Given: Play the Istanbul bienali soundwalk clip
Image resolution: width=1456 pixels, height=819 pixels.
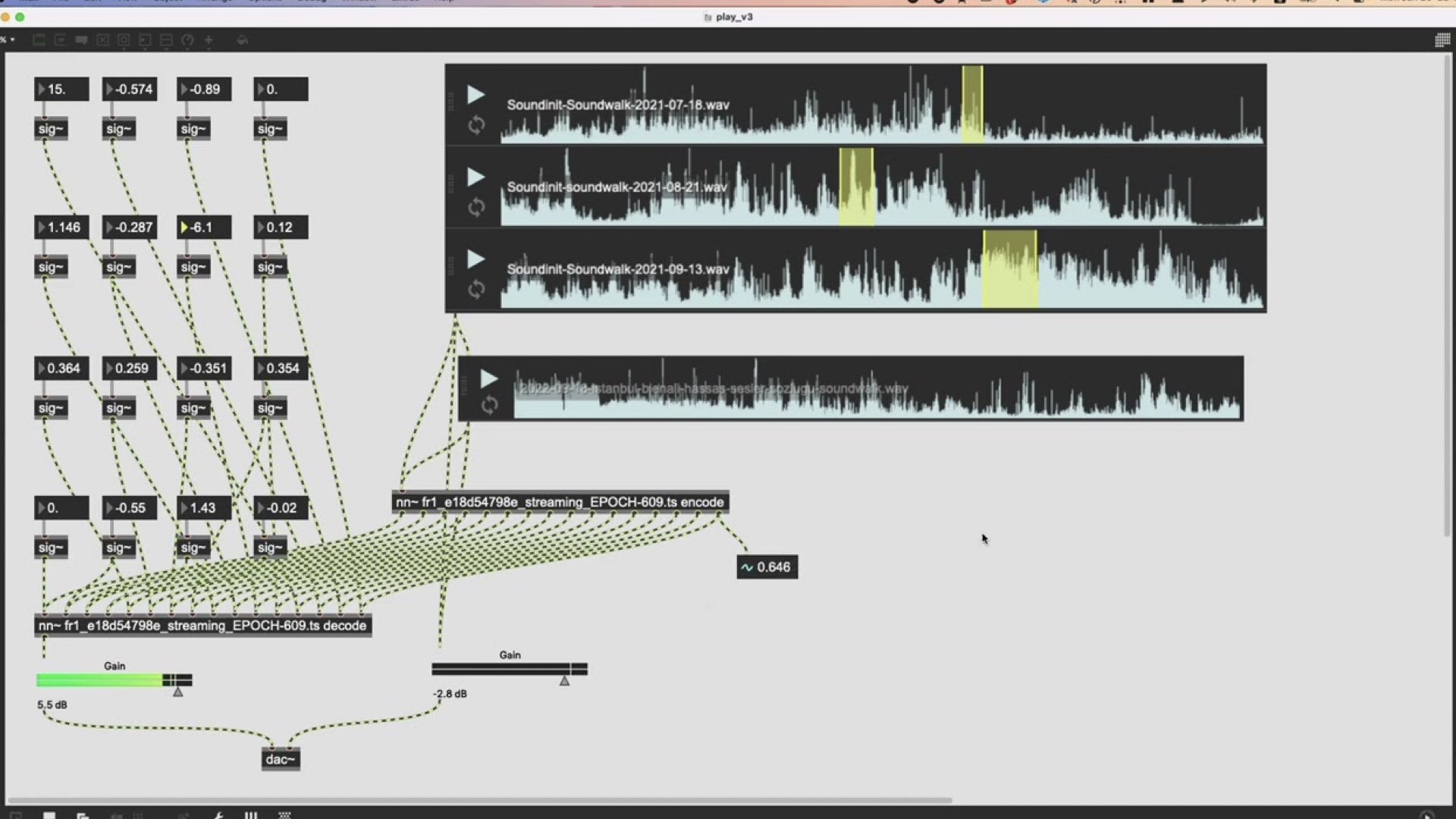Looking at the screenshot, I should [489, 378].
